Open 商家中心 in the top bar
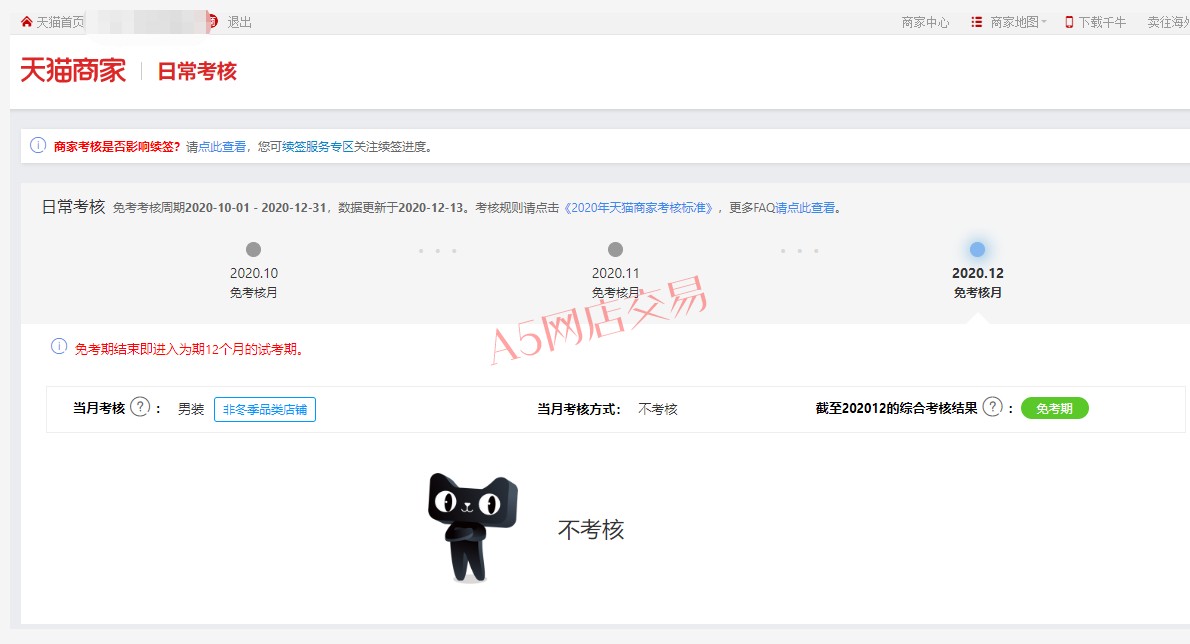Viewport: 1190px width, 644px height. pos(925,22)
